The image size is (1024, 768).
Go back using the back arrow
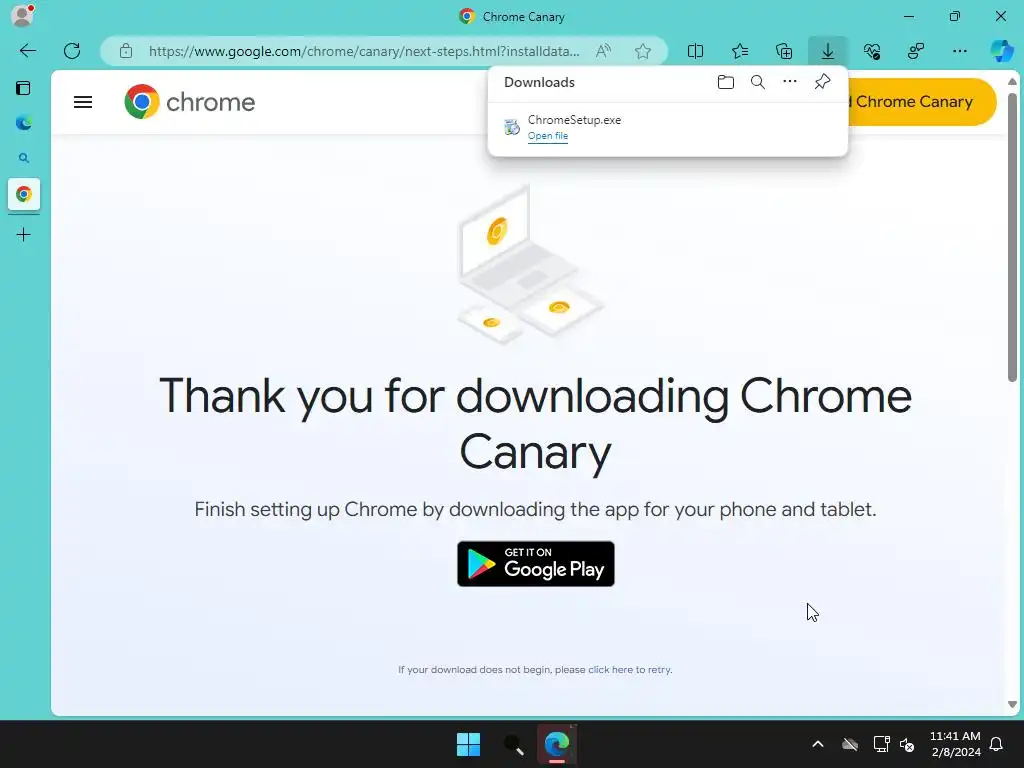27,51
